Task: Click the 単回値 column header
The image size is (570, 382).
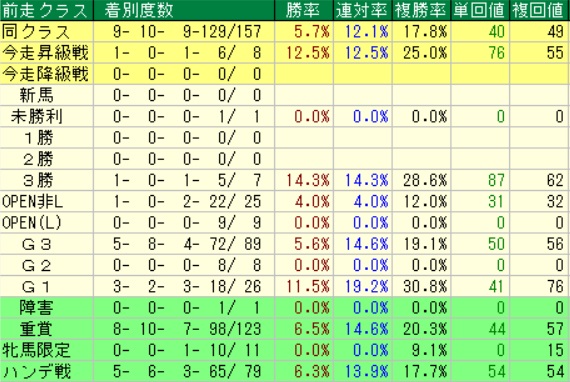Action: pyautogui.click(x=481, y=10)
